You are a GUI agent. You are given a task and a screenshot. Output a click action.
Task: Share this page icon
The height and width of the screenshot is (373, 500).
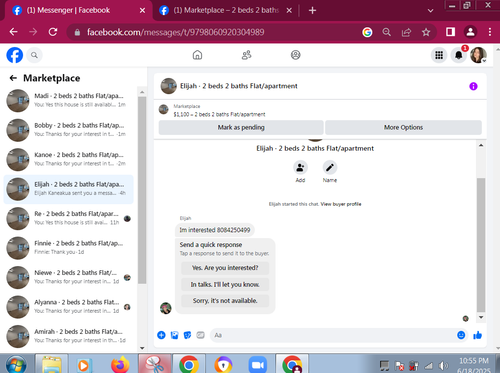[x=406, y=32]
